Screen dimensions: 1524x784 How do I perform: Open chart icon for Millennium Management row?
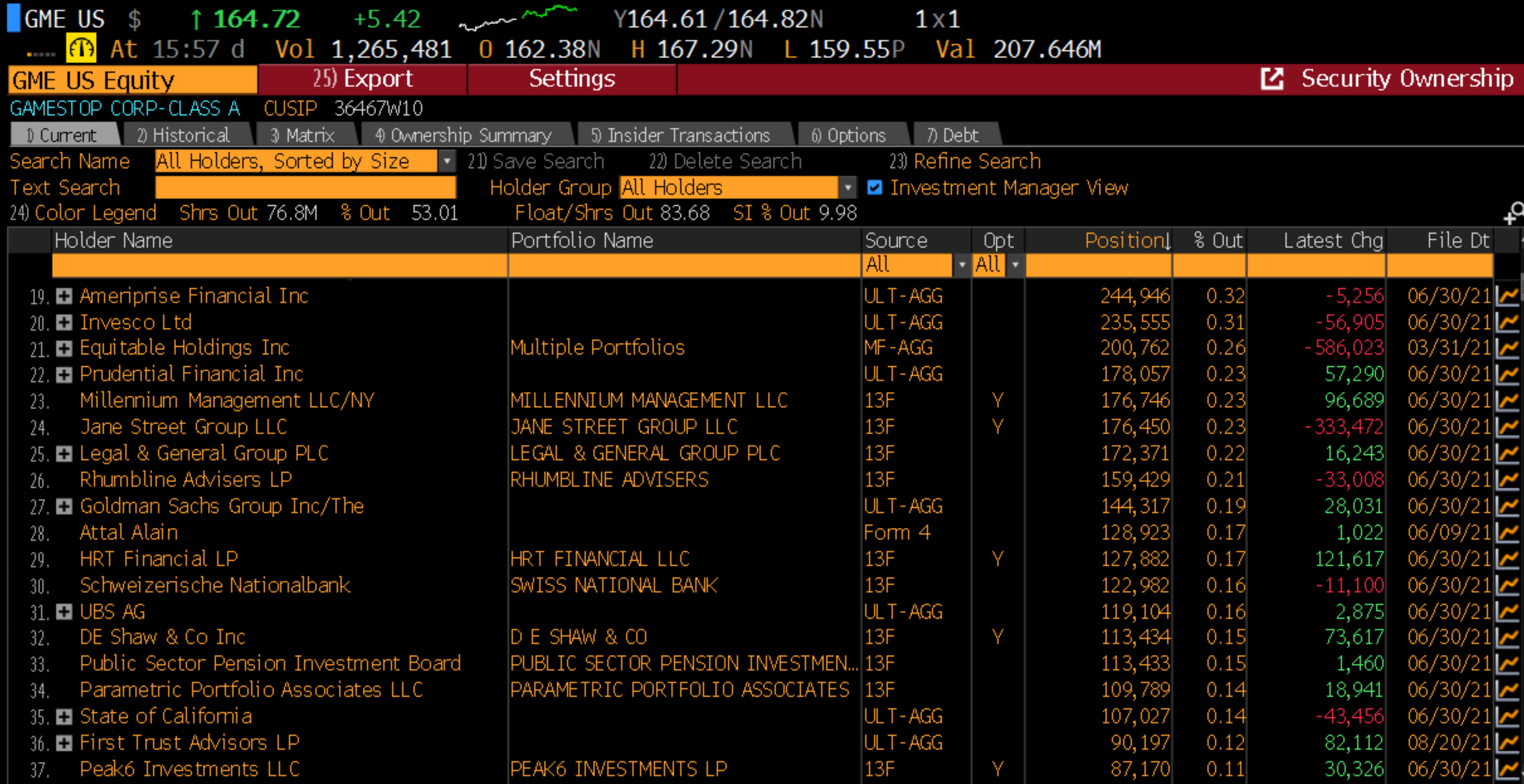tap(1507, 401)
